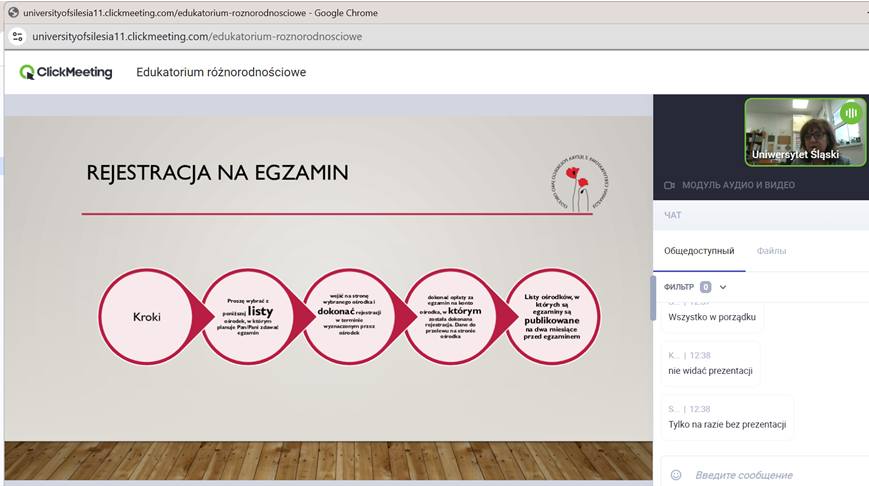Click the 'nie widać prezentacji' chat message
The height and width of the screenshot is (486, 869).
(710, 371)
